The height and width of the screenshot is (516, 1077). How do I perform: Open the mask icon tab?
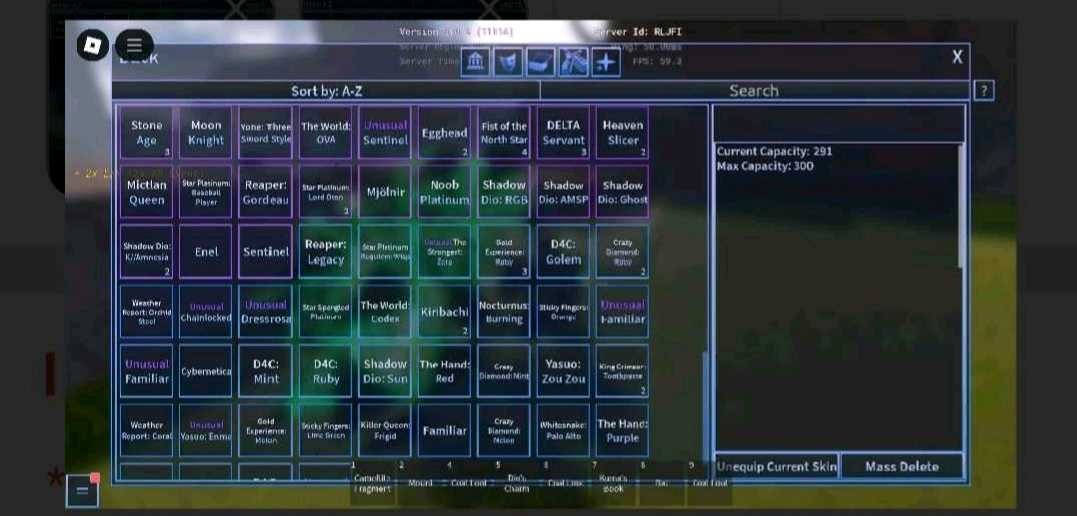click(x=508, y=63)
